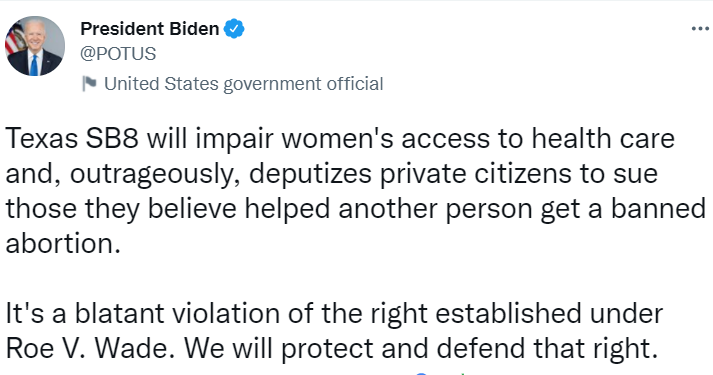Click the United States government official label
Screen dimensions: 713x375
244,84
